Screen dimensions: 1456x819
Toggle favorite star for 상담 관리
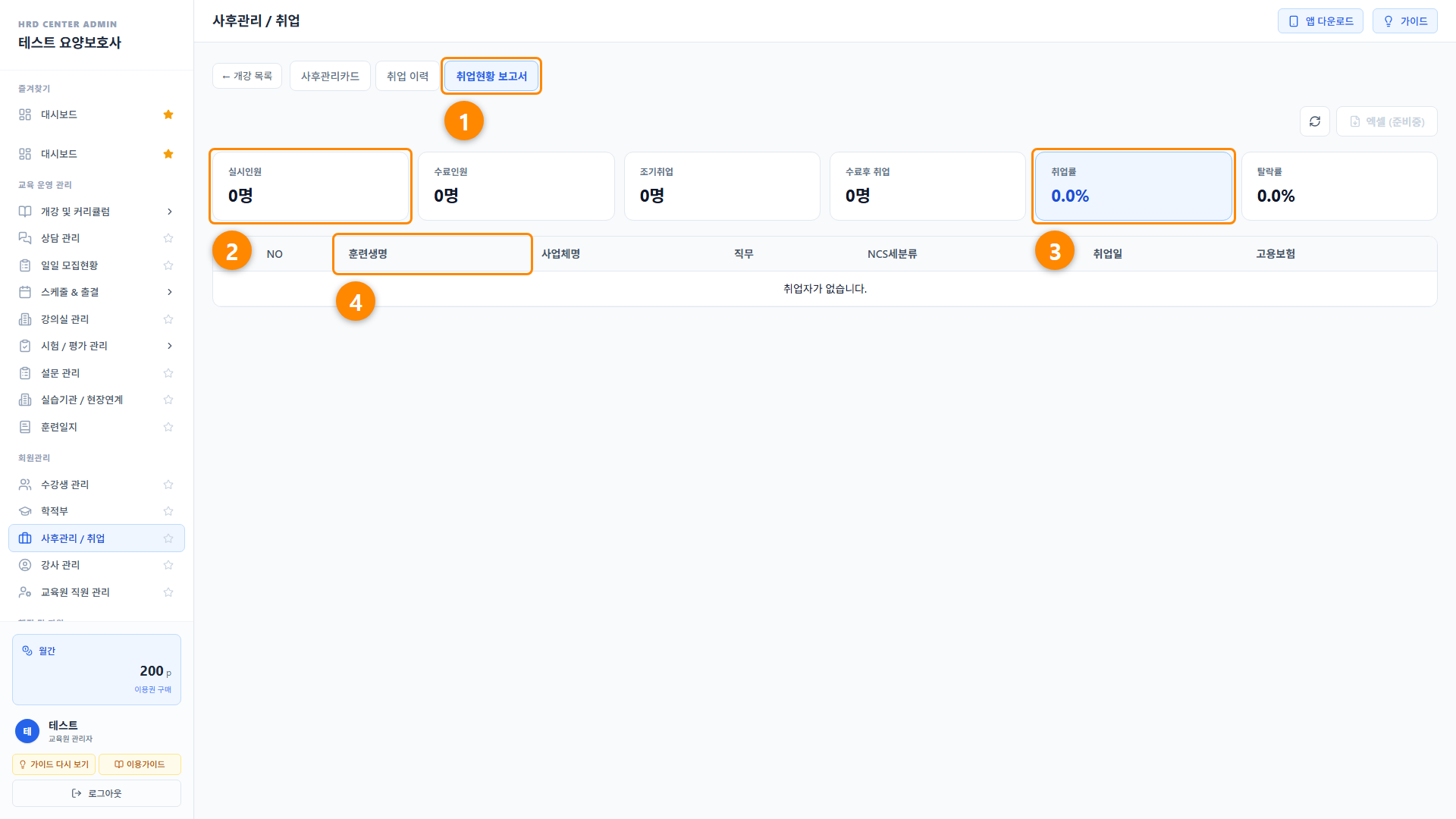[x=168, y=238]
